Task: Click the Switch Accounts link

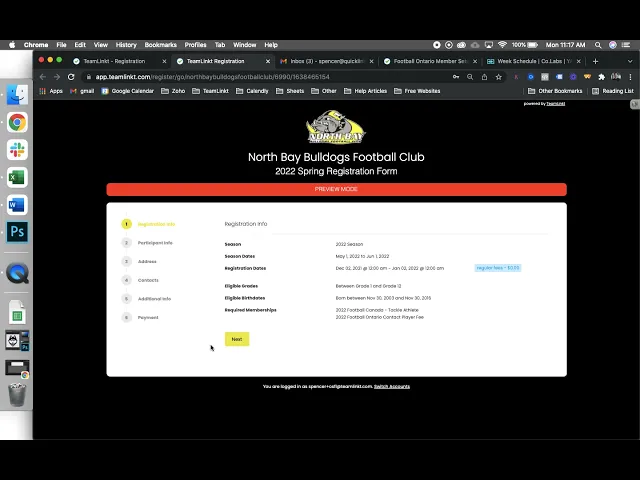Action: click(x=392, y=387)
